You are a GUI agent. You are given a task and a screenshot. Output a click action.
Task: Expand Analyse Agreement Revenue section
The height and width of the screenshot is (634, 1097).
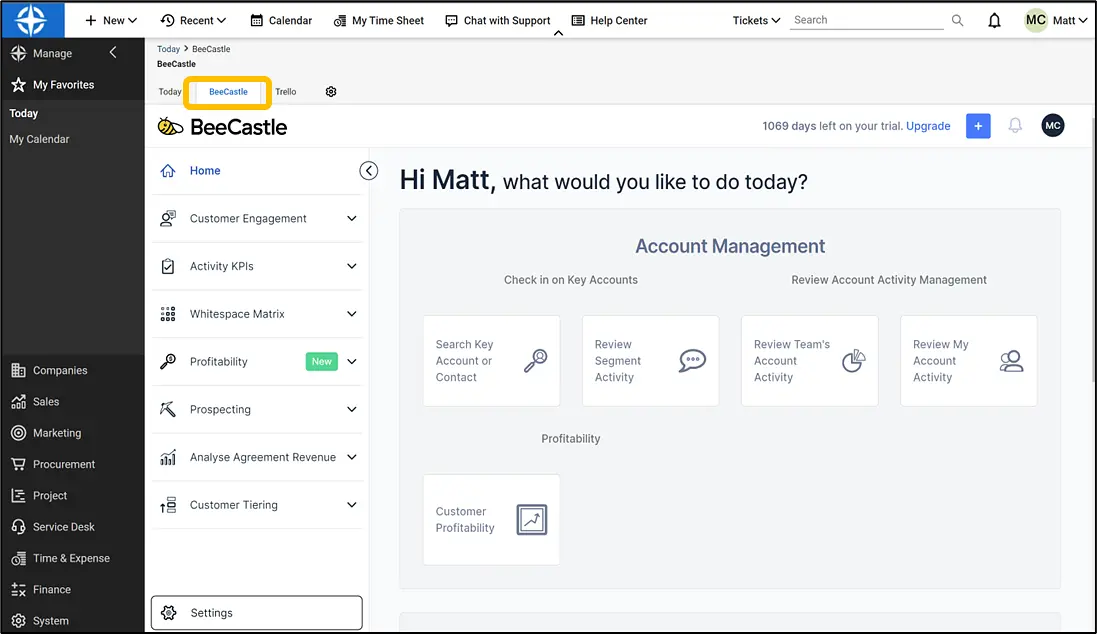click(x=257, y=457)
